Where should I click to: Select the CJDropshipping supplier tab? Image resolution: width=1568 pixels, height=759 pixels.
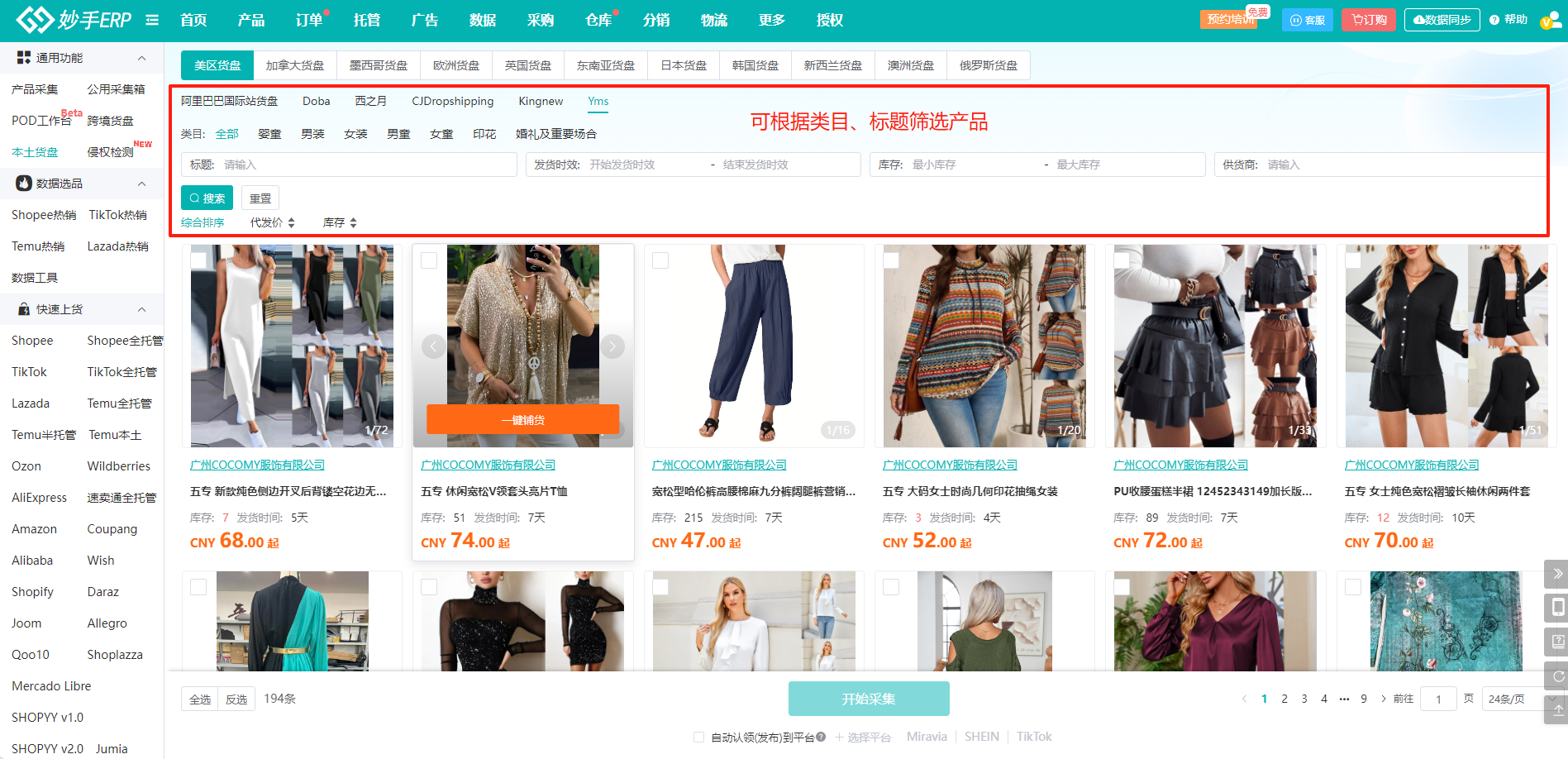point(453,101)
